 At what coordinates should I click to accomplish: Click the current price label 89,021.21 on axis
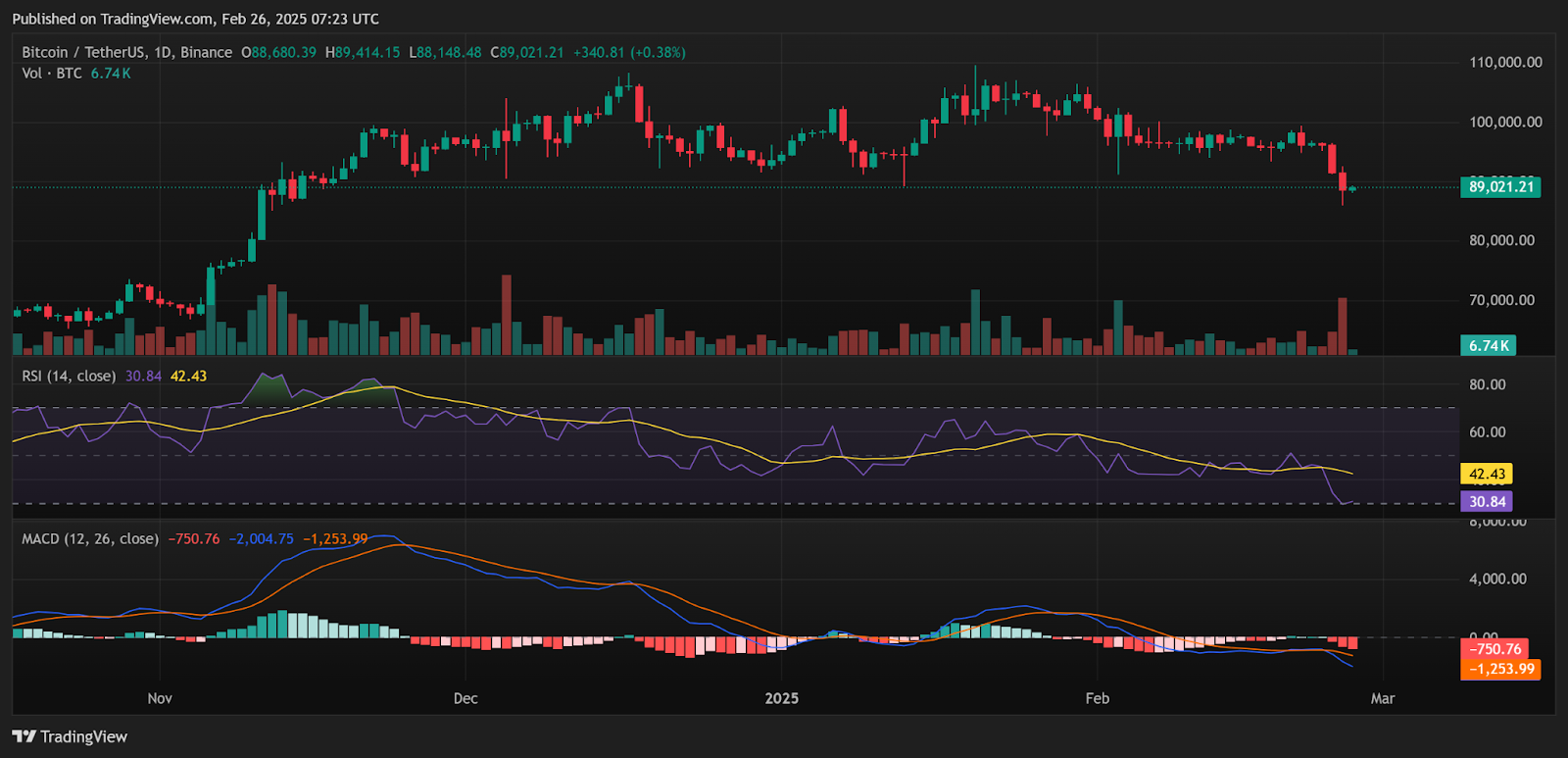tap(1500, 186)
